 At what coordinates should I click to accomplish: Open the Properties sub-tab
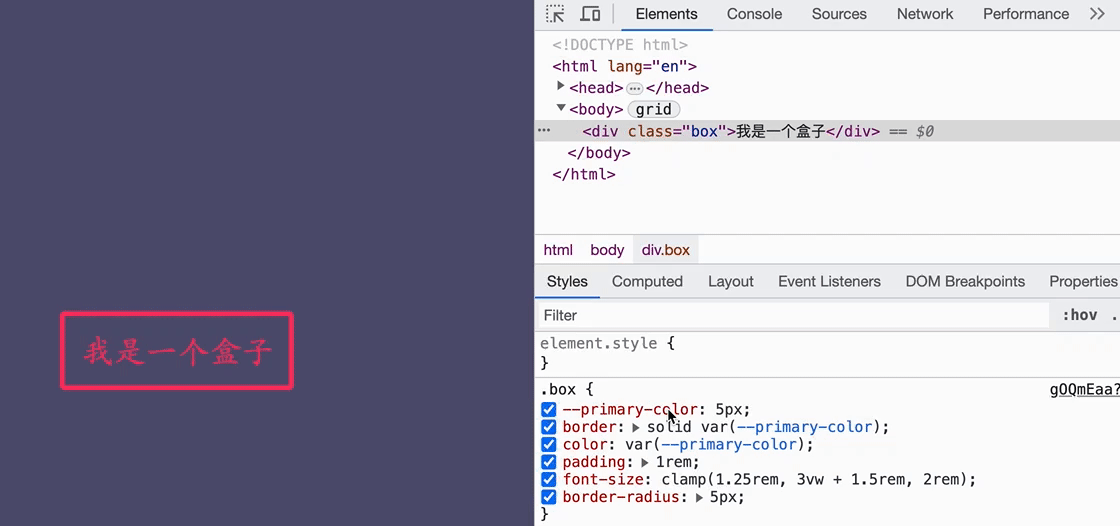(1082, 282)
